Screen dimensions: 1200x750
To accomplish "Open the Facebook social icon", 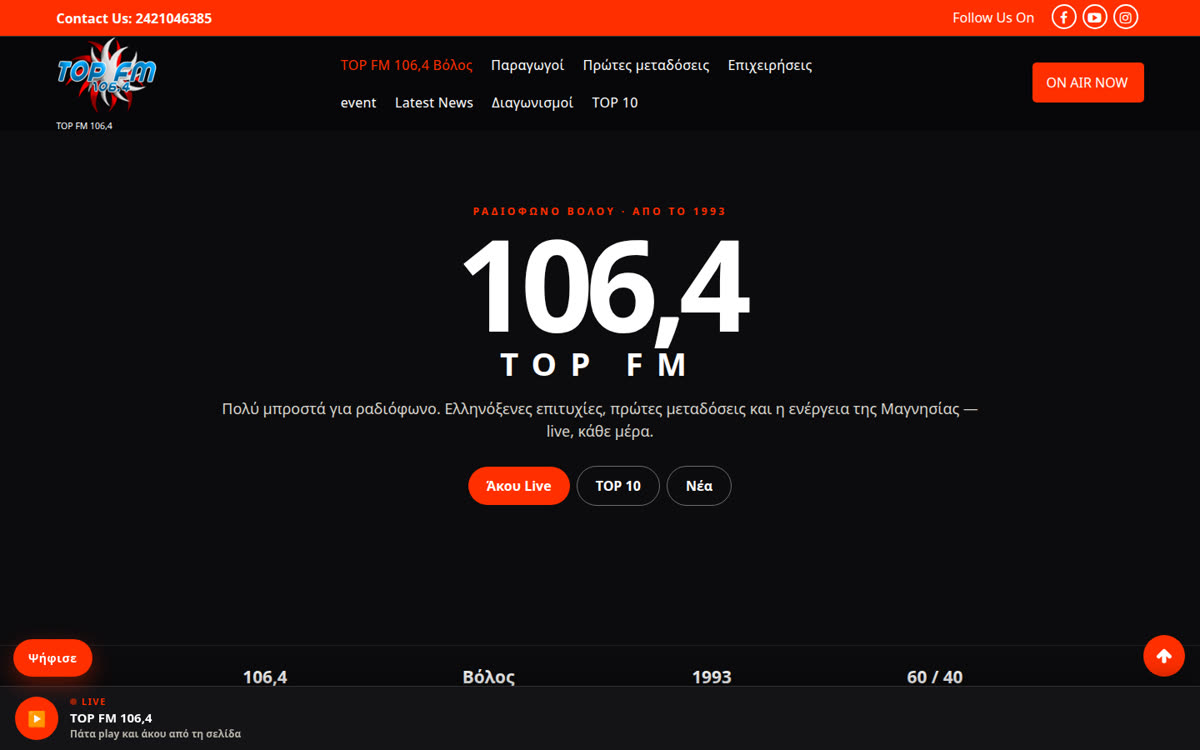I will click(x=1064, y=17).
